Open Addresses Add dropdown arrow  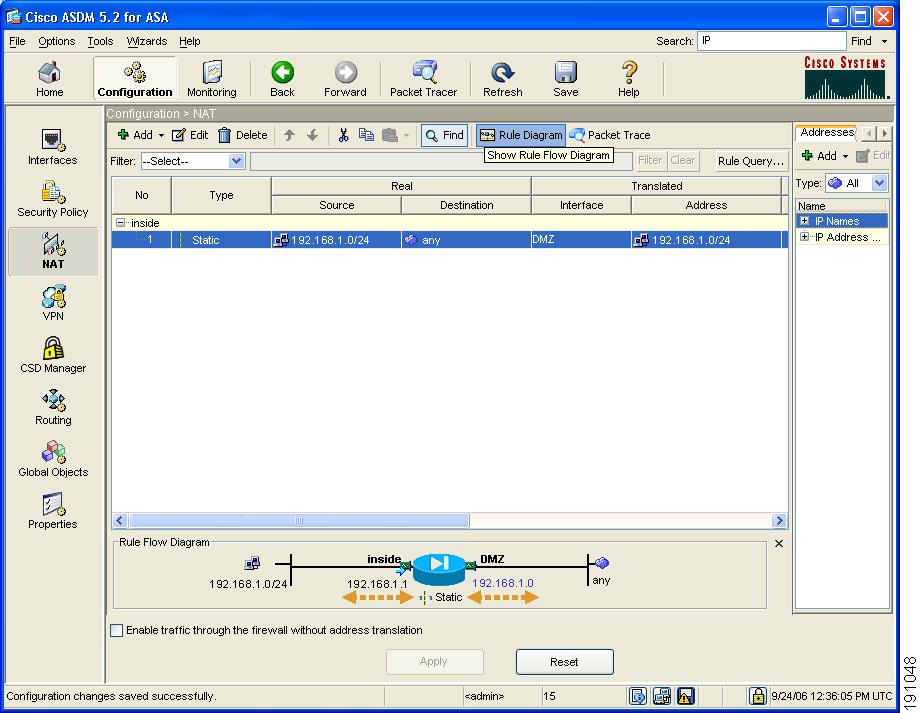pos(845,156)
